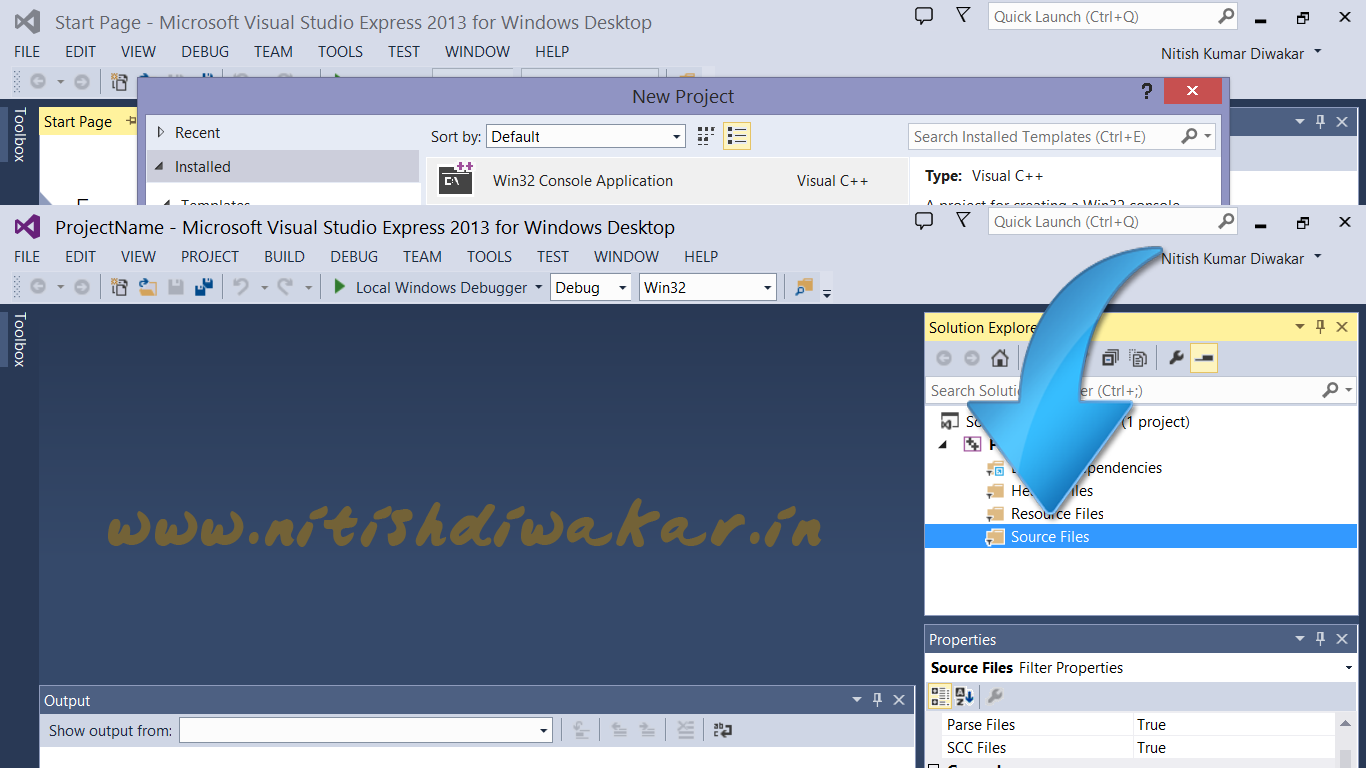This screenshot has width=1366, height=768.
Task: Click the notifications filter icon in ProjectName window
Action: click(962, 221)
